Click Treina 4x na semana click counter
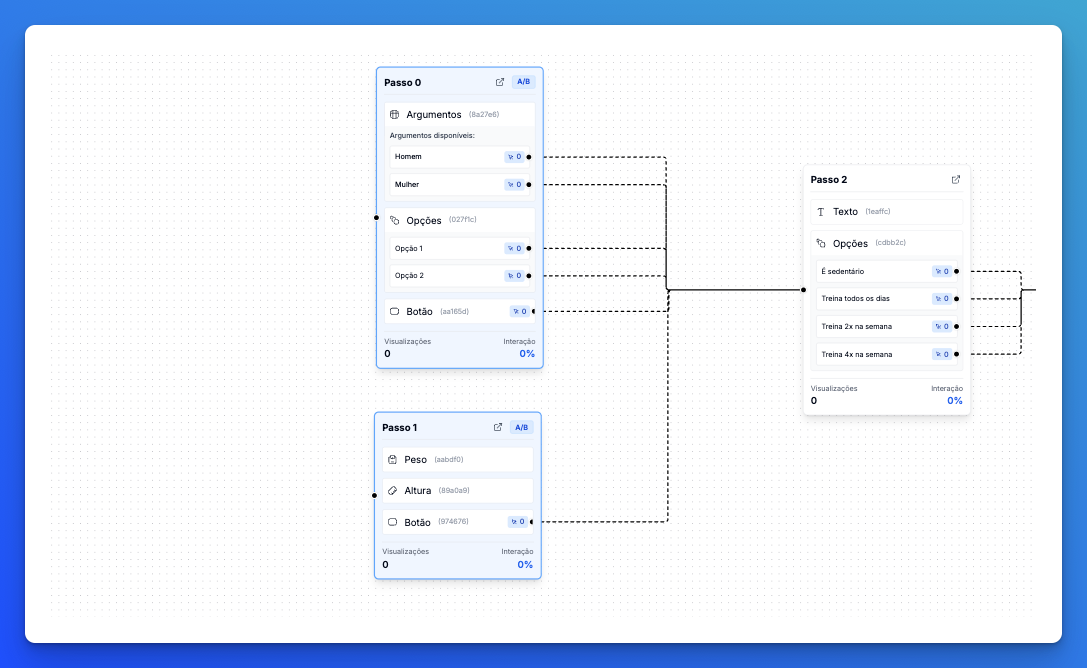 point(941,354)
